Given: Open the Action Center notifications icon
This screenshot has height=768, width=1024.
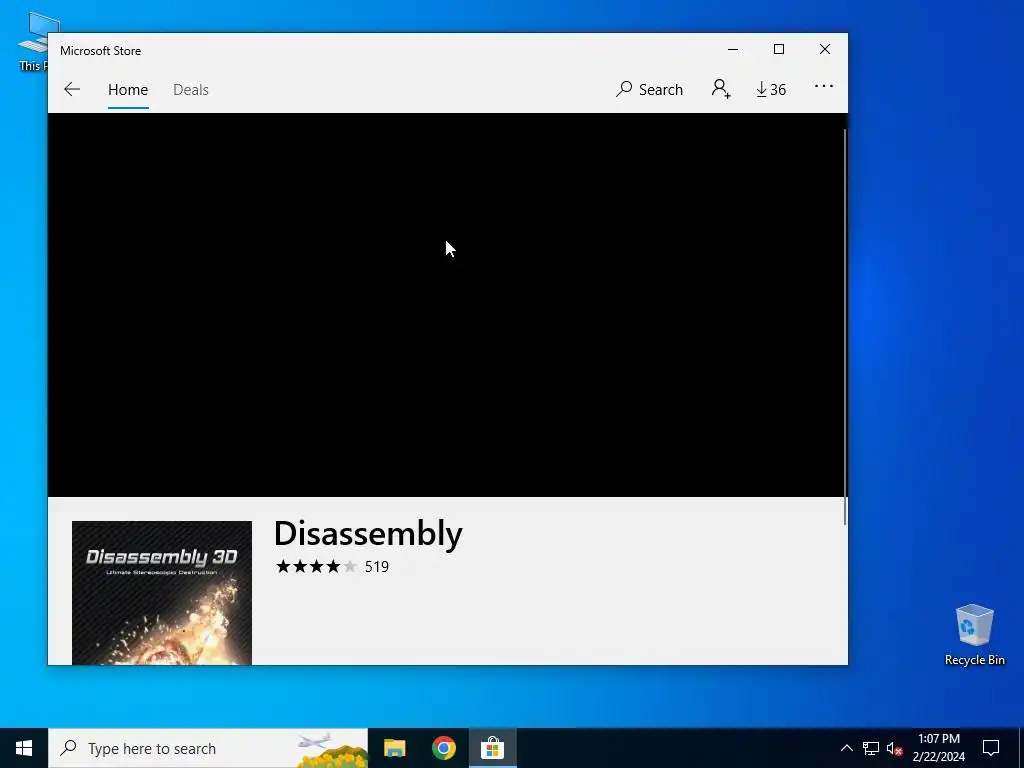Looking at the screenshot, I should [991, 748].
